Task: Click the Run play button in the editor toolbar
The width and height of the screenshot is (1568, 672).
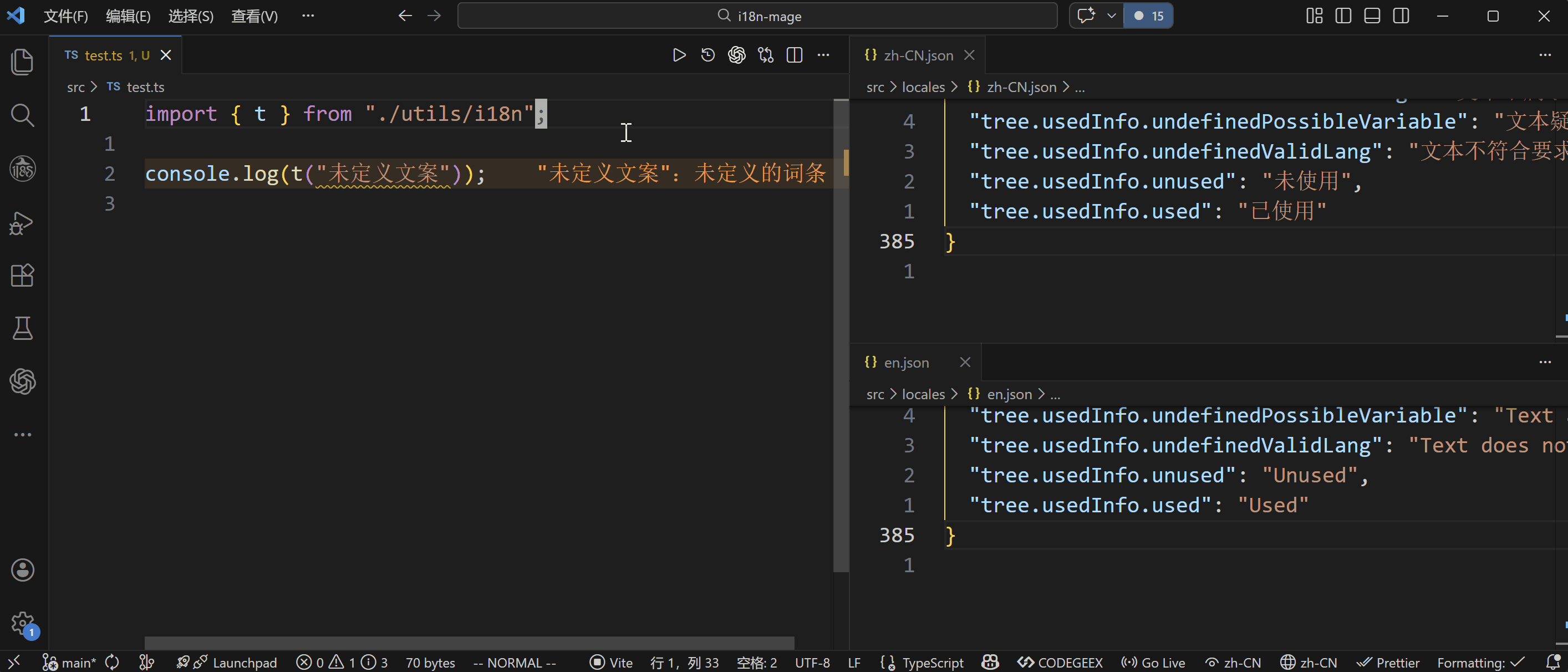Action: [679, 55]
